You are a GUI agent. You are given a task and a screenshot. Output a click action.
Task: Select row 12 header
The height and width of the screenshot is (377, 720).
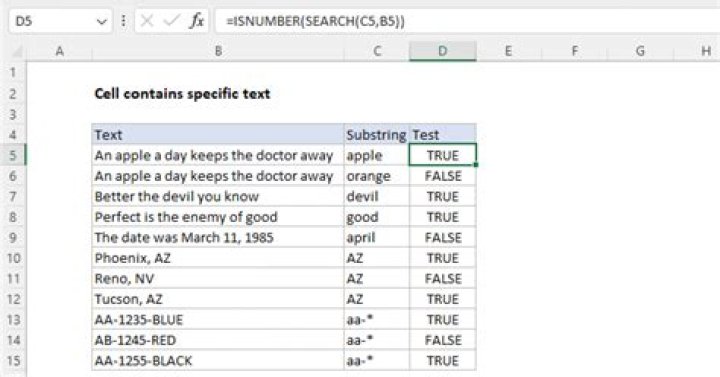point(13,299)
